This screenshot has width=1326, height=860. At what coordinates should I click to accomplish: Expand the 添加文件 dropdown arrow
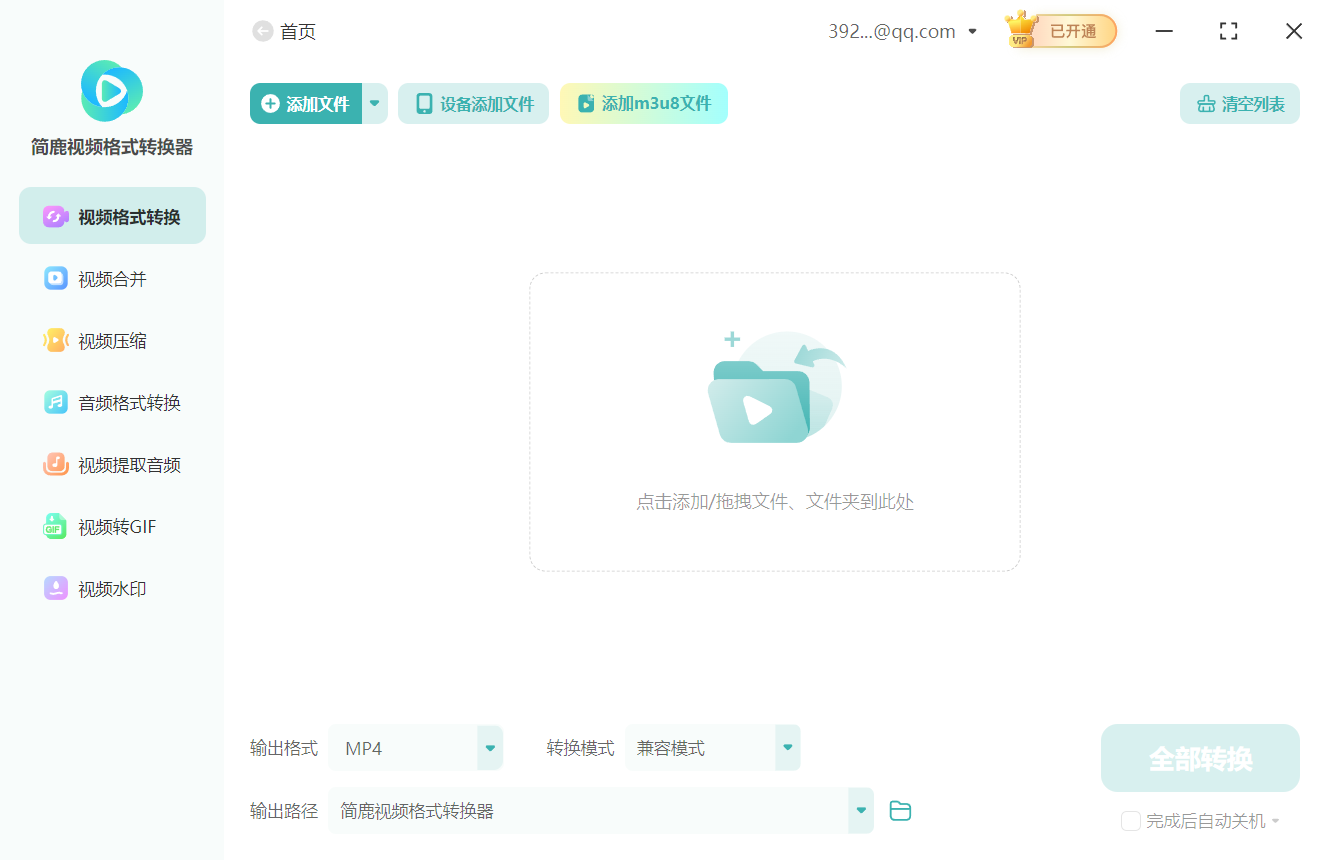[374, 103]
